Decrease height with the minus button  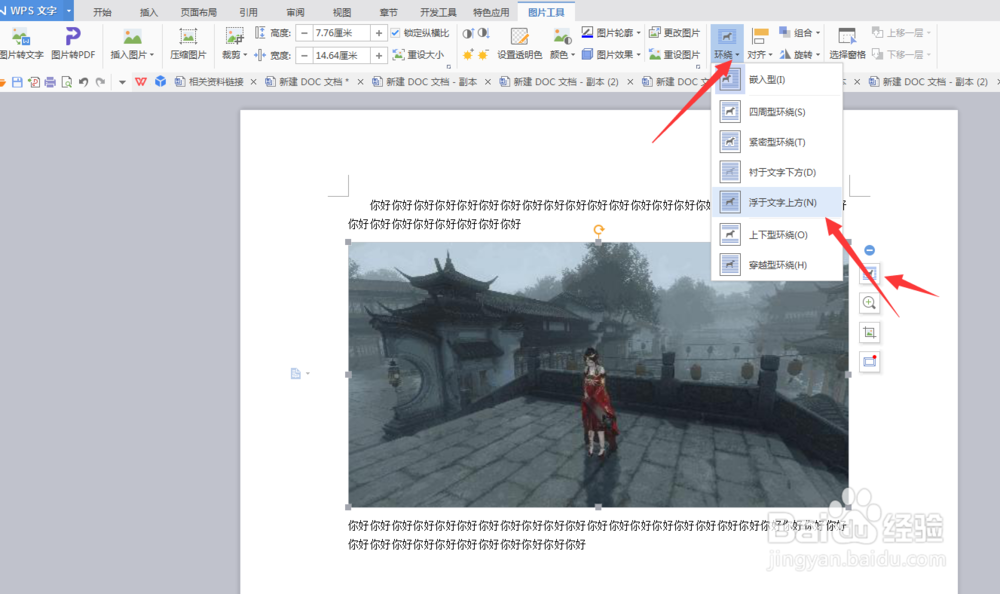click(x=304, y=33)
